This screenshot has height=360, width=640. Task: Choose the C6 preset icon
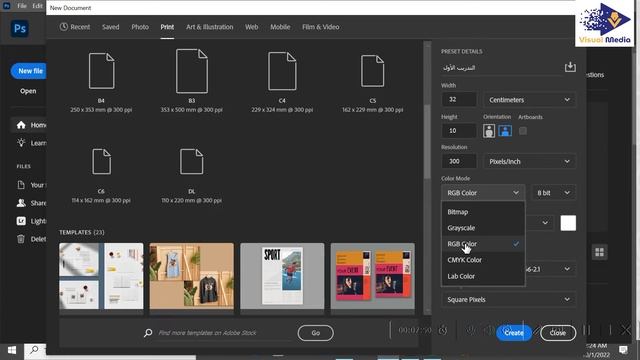[x=102, y=162]
